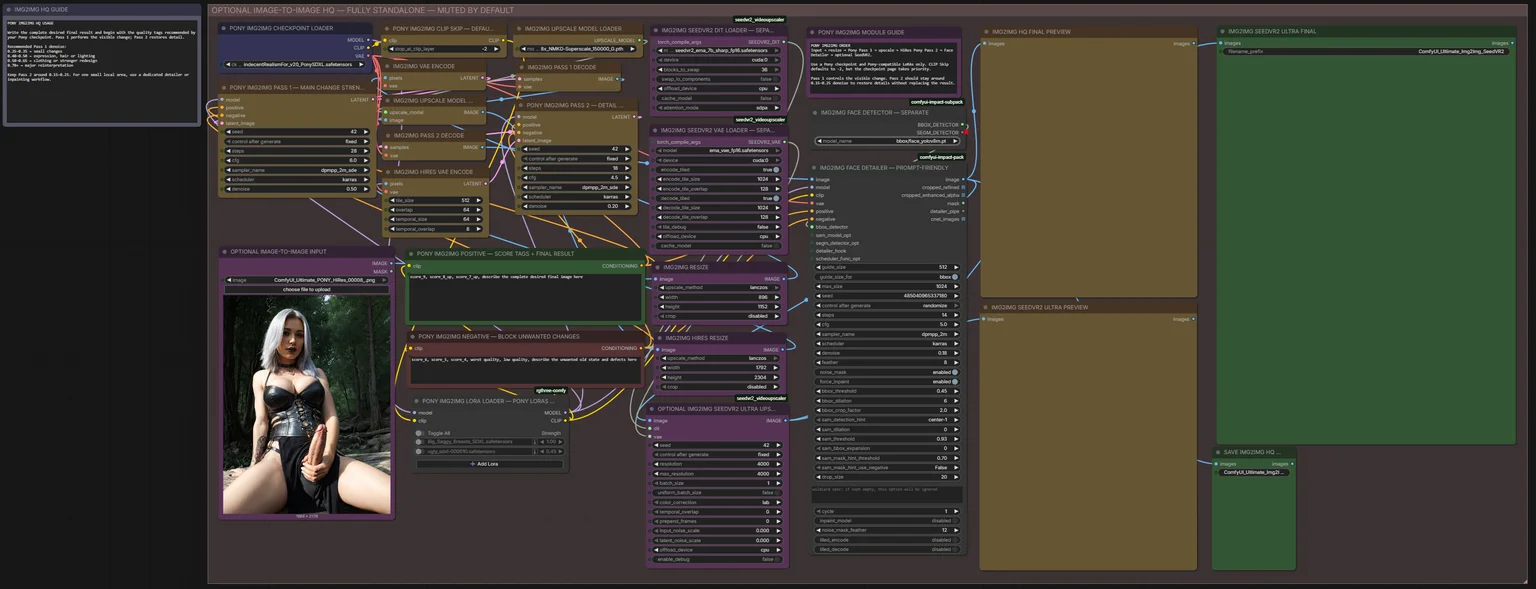Open the 8x_NMKD-Superscale upscale model dropdown

(577, 48)
